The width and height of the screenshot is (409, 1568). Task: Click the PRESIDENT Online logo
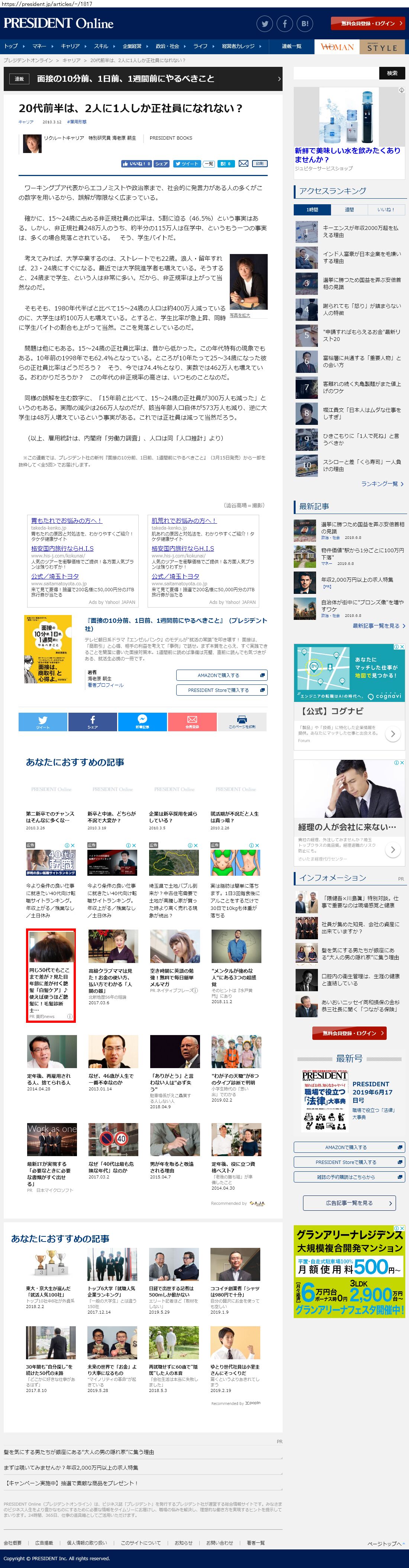coord(58,24)
